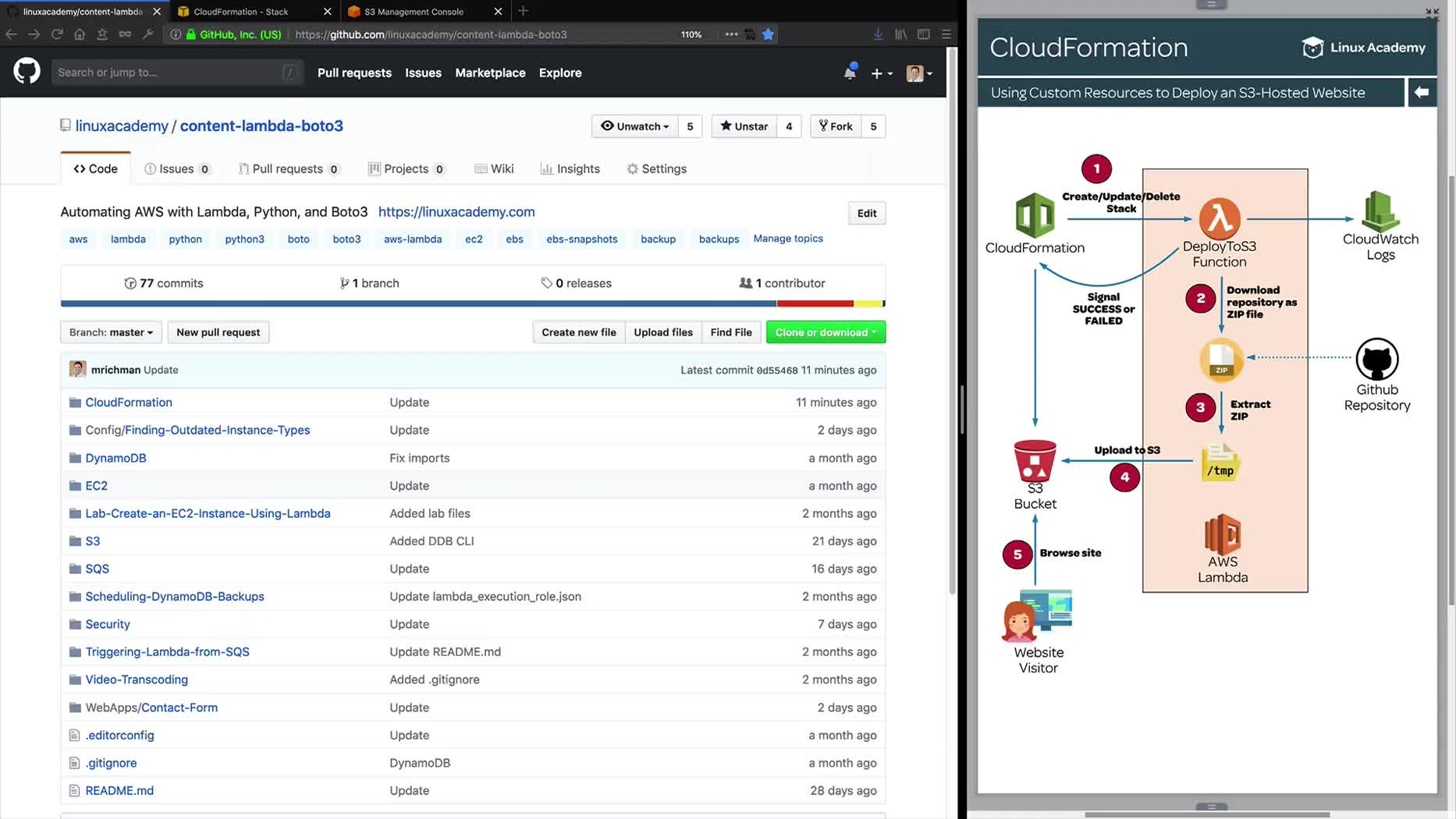Click the CloudFormation icon in diagram

[1035, 215]
